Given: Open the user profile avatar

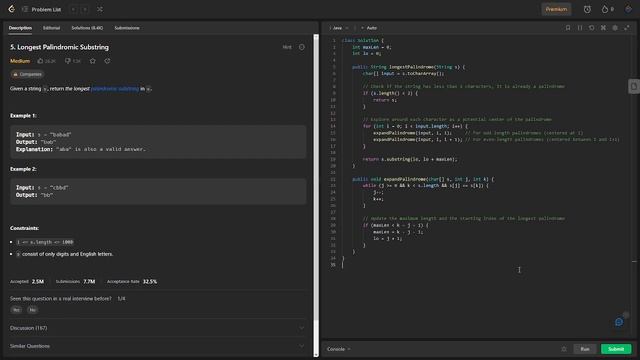Looking at the screenshot, I should tap(628, 9).
